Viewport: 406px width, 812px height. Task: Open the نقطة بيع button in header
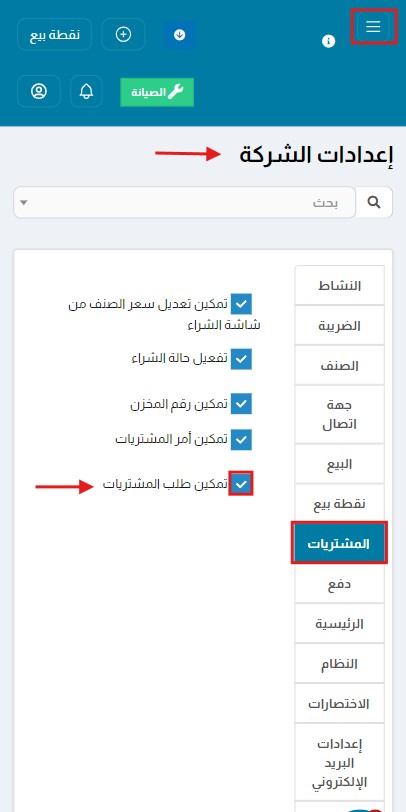[x=54, y=34]
